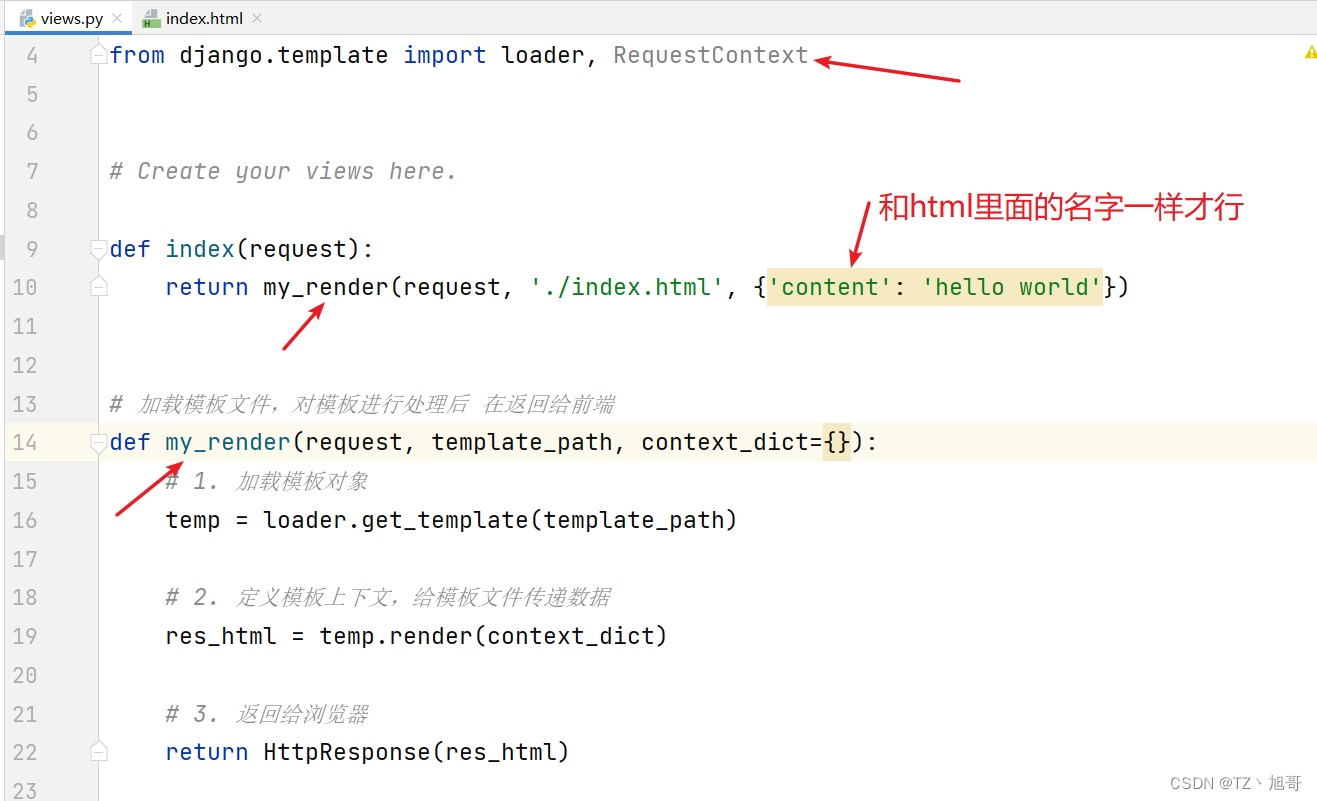
Task: Click the my_render call on line 10
Action: point(325,288)
